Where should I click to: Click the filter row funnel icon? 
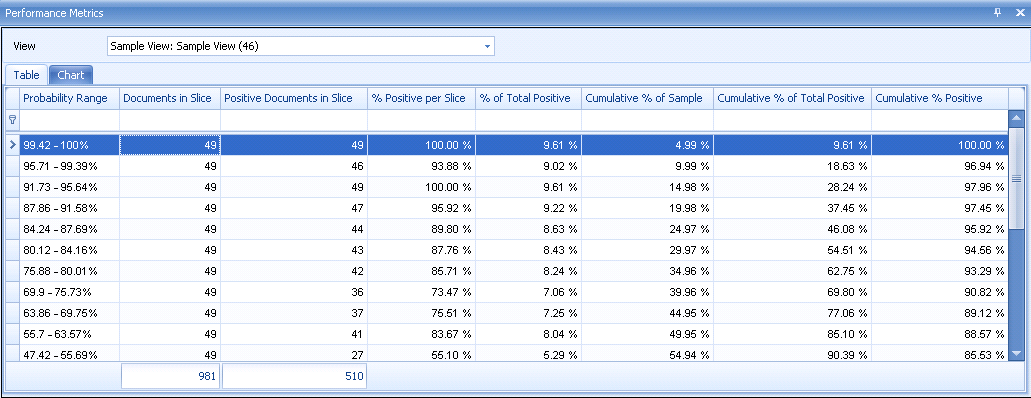(x=12, y=120)
